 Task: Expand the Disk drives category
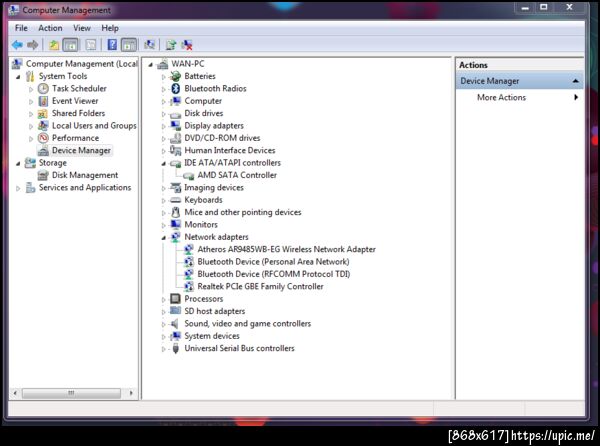pos(163,114)
